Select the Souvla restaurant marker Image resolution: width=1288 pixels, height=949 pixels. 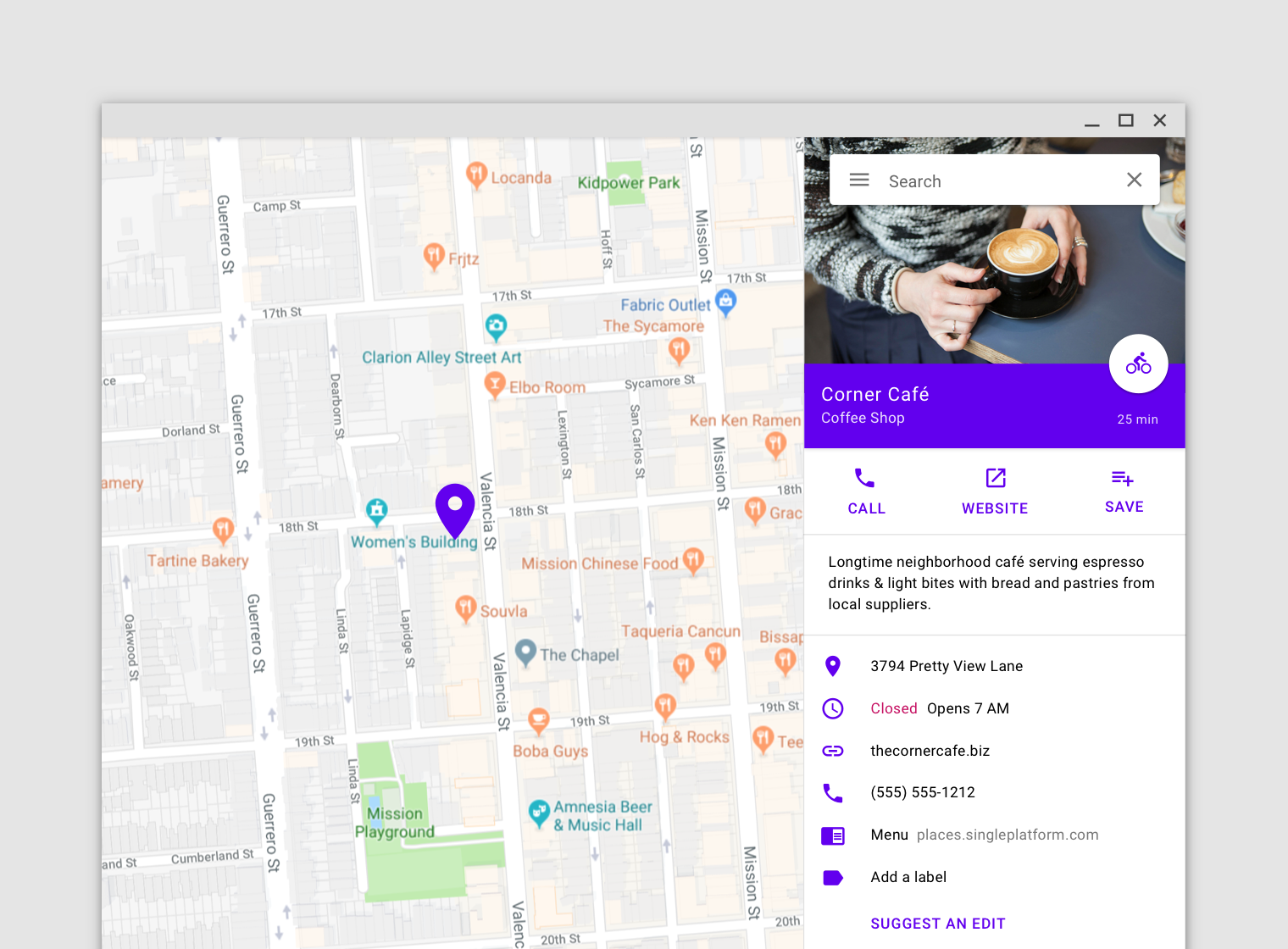[x=465, y=608]
